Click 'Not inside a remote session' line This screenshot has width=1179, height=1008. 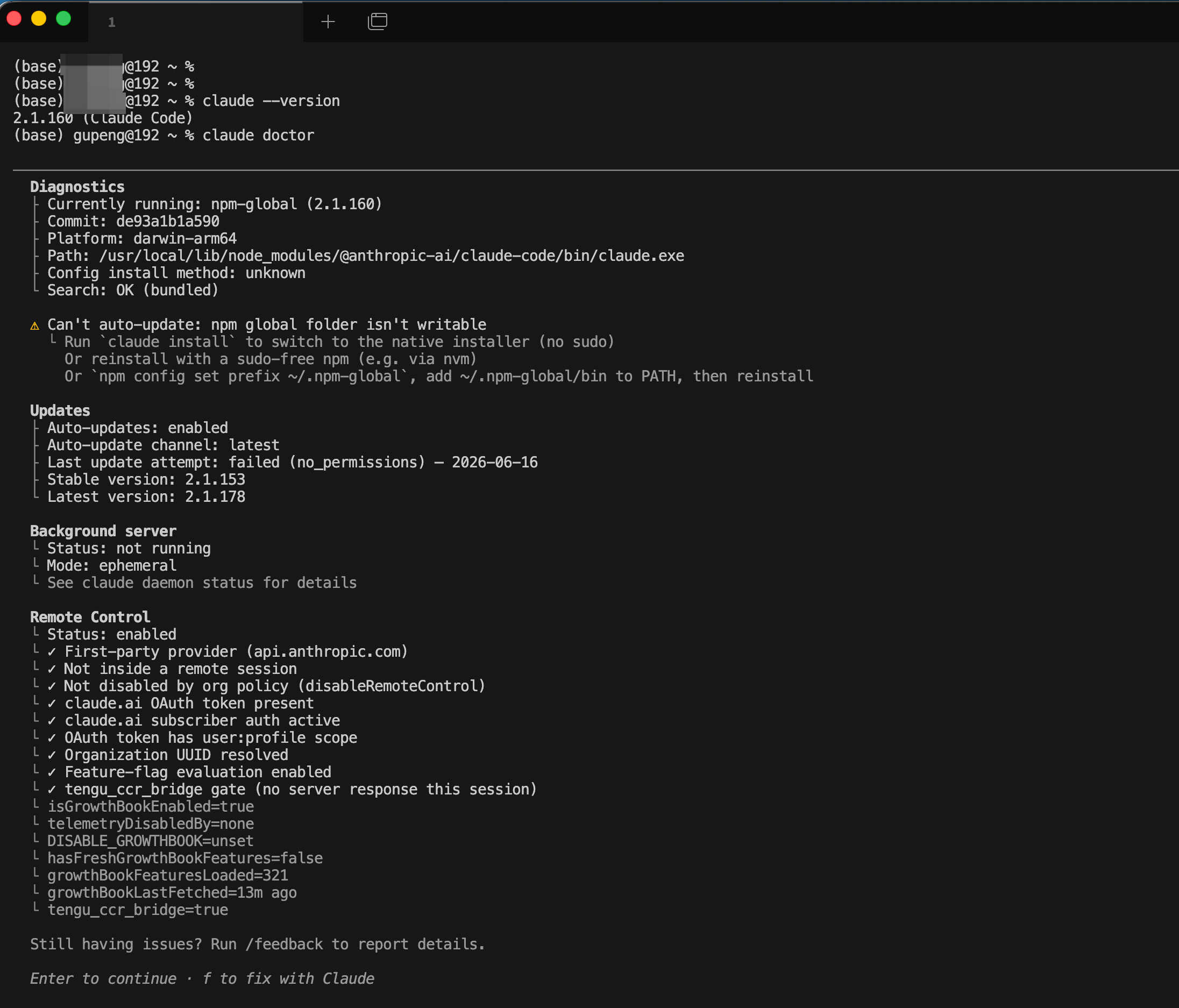pos(173,669)
